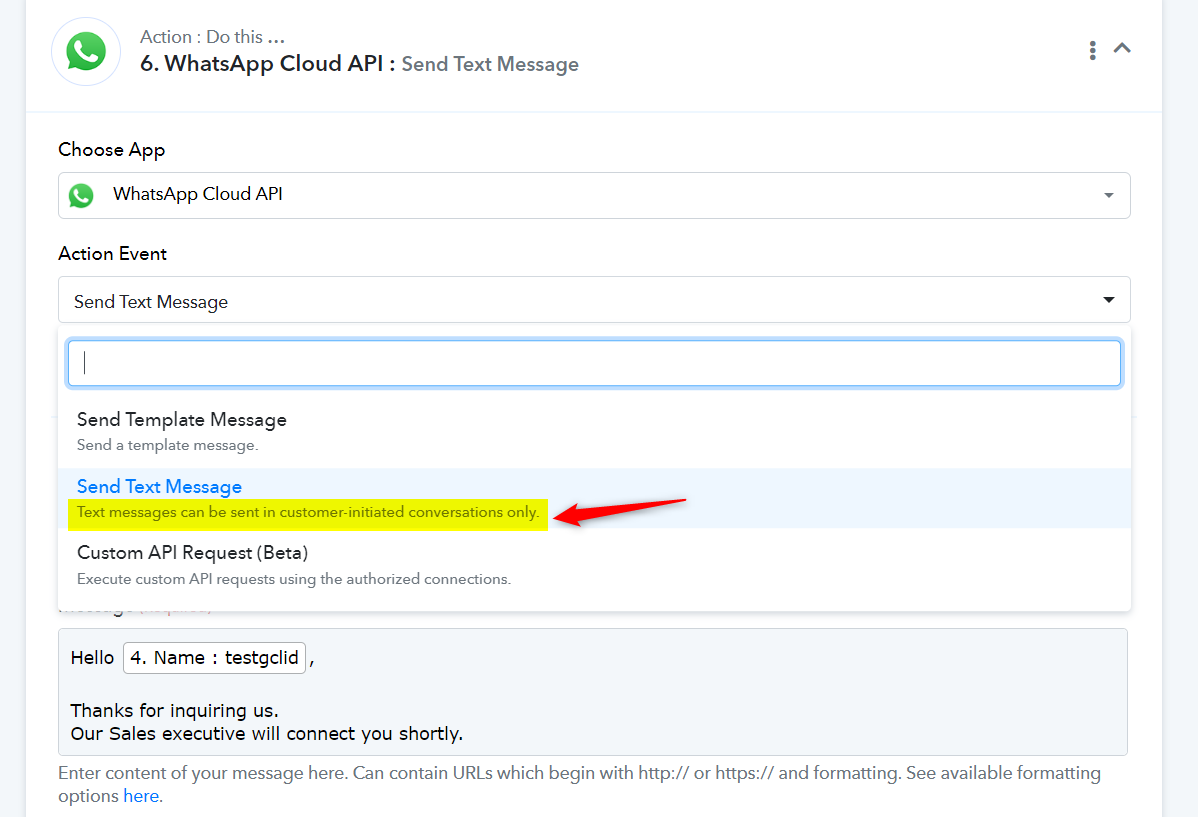
Task: Click the '4. Name : testgclid' mapped tag
Action: click(215, 658)
